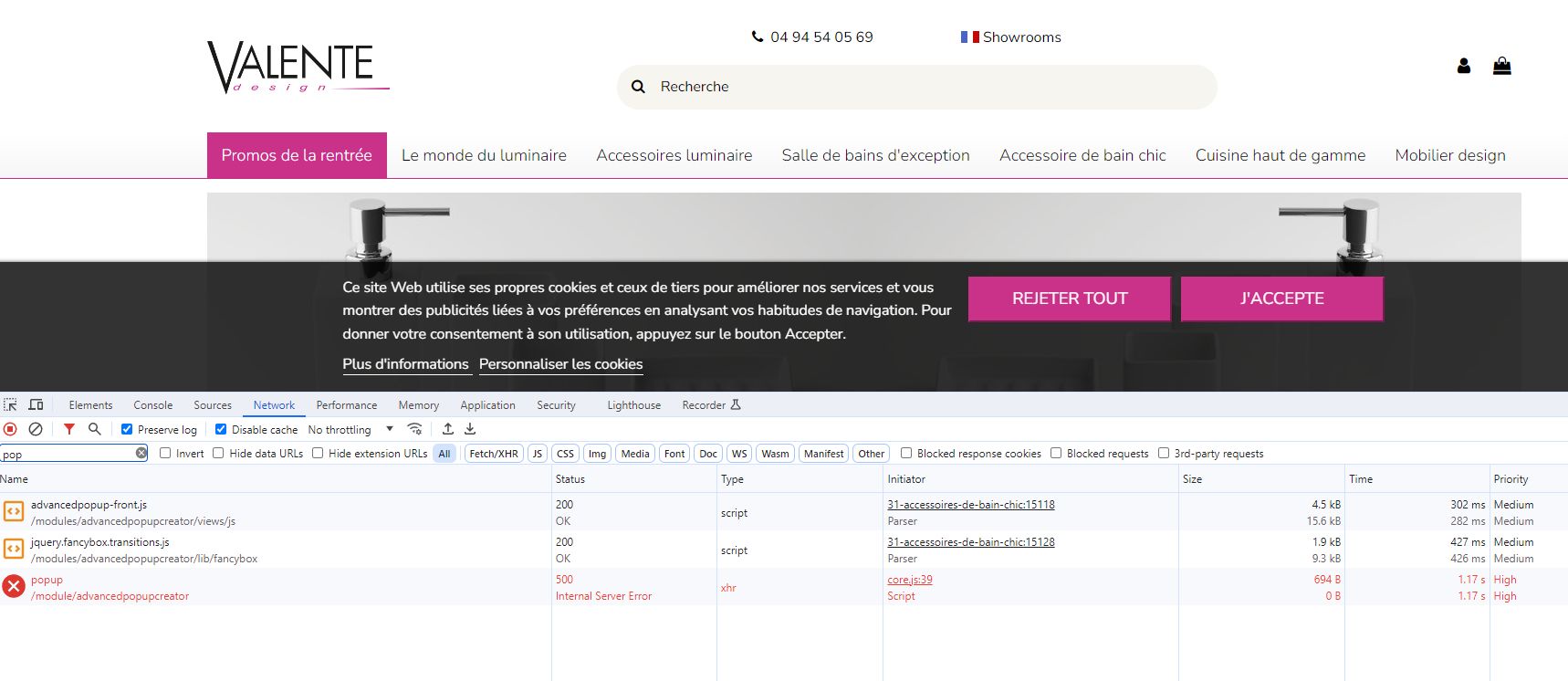The image size is (1568, 681).
Task: Open network conditions wifi icon
Action: click(414, 429)
